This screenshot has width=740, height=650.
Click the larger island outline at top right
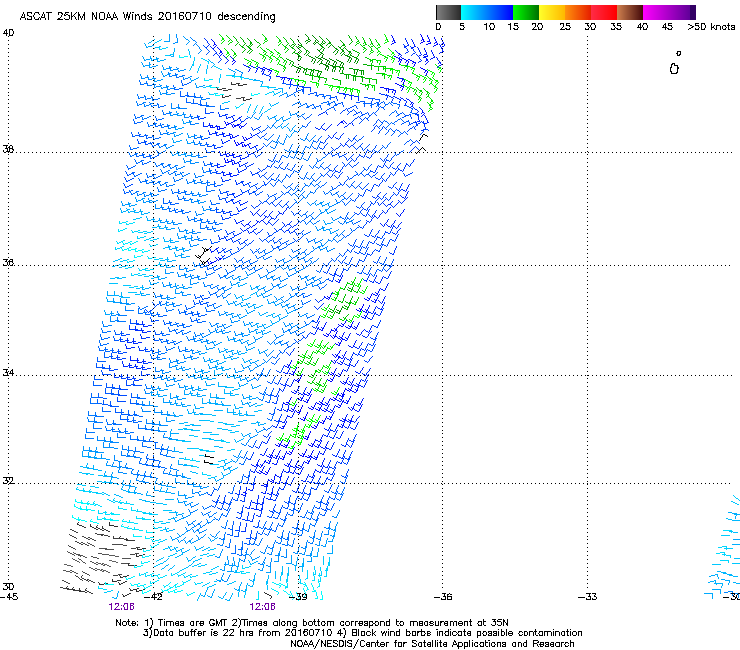(x=674, y=69)
